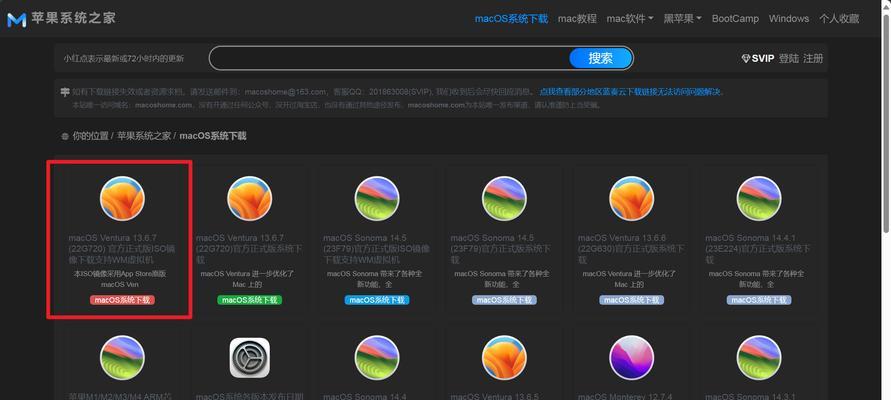The image size is (891, 400).
Task: Click macOS Sonoma 14.4 card icon
Action: pyautogui.click(x=377, y=358)
